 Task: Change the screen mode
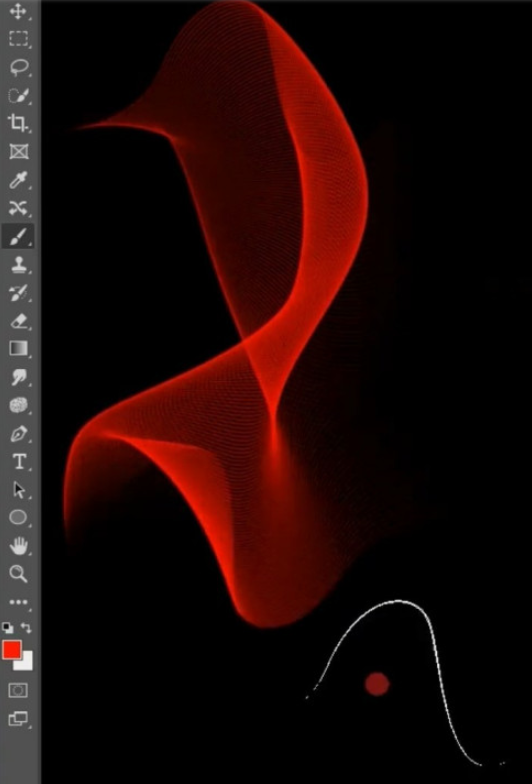click(18, 719)
